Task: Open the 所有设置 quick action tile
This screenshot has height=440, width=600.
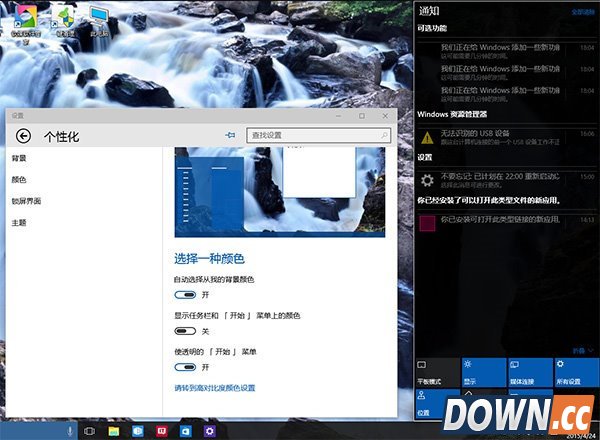Action: point(576,373)
